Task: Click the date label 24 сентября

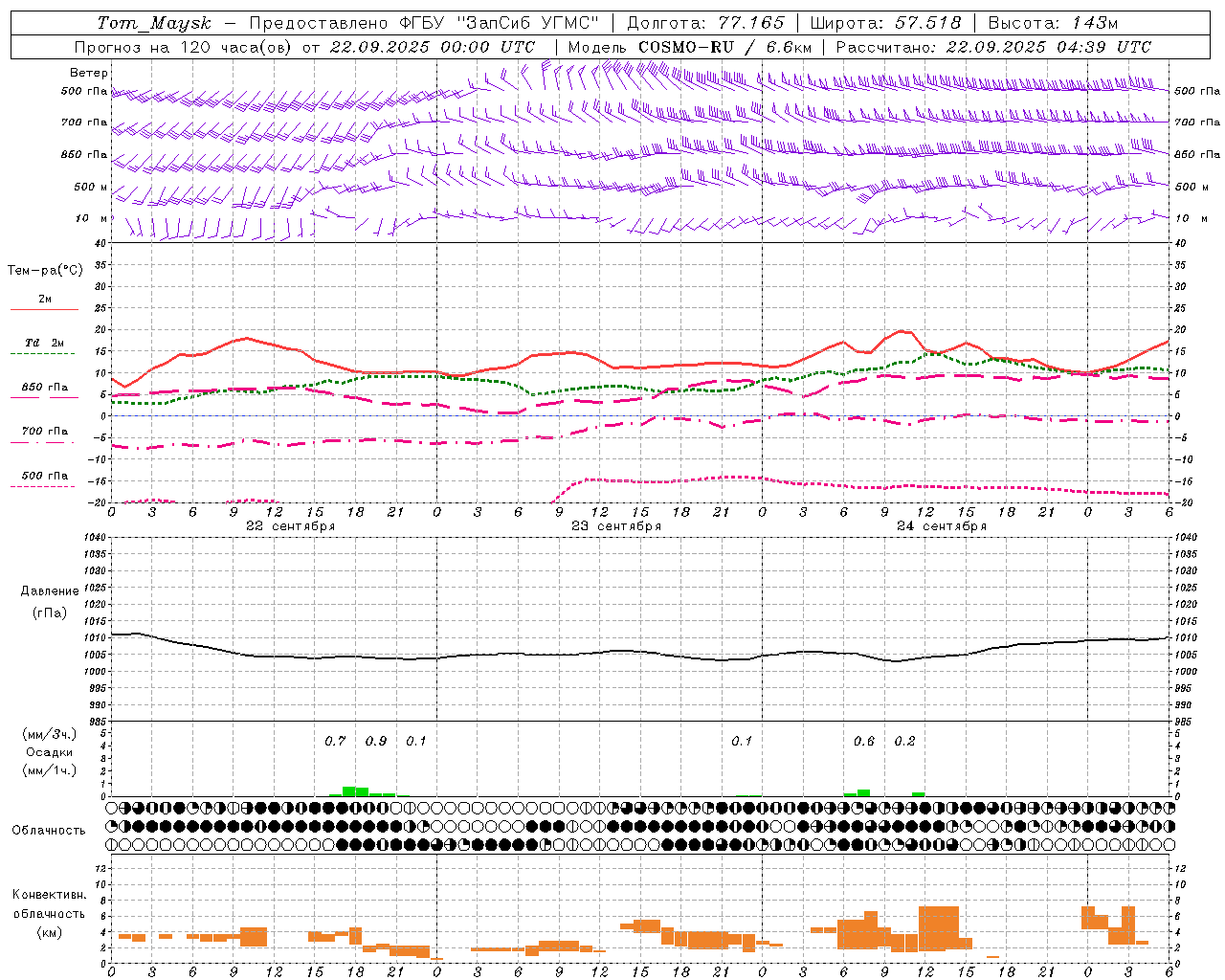Action: click(942, 526)
